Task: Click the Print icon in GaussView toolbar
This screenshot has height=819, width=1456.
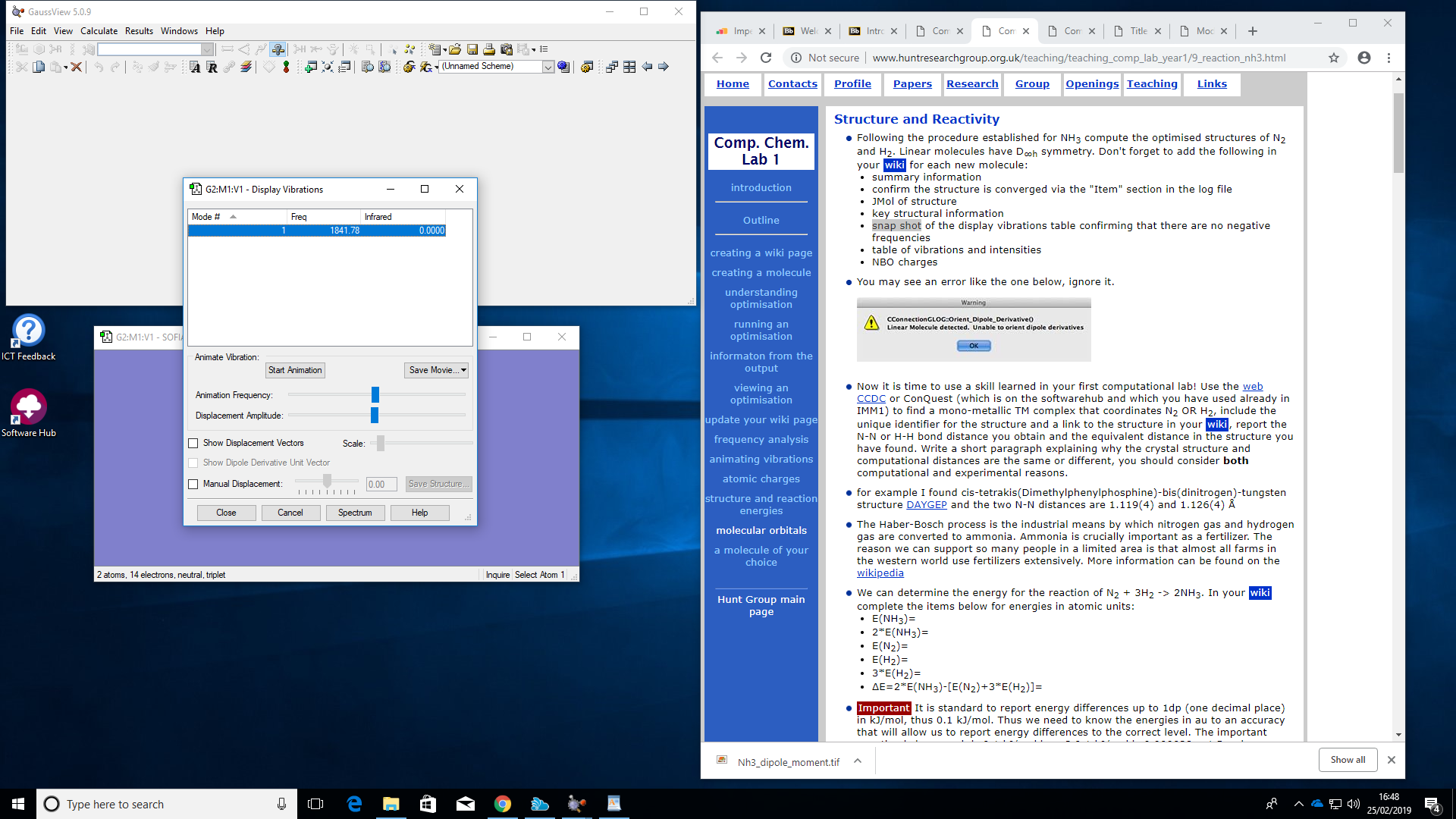Action: (489, 49)
